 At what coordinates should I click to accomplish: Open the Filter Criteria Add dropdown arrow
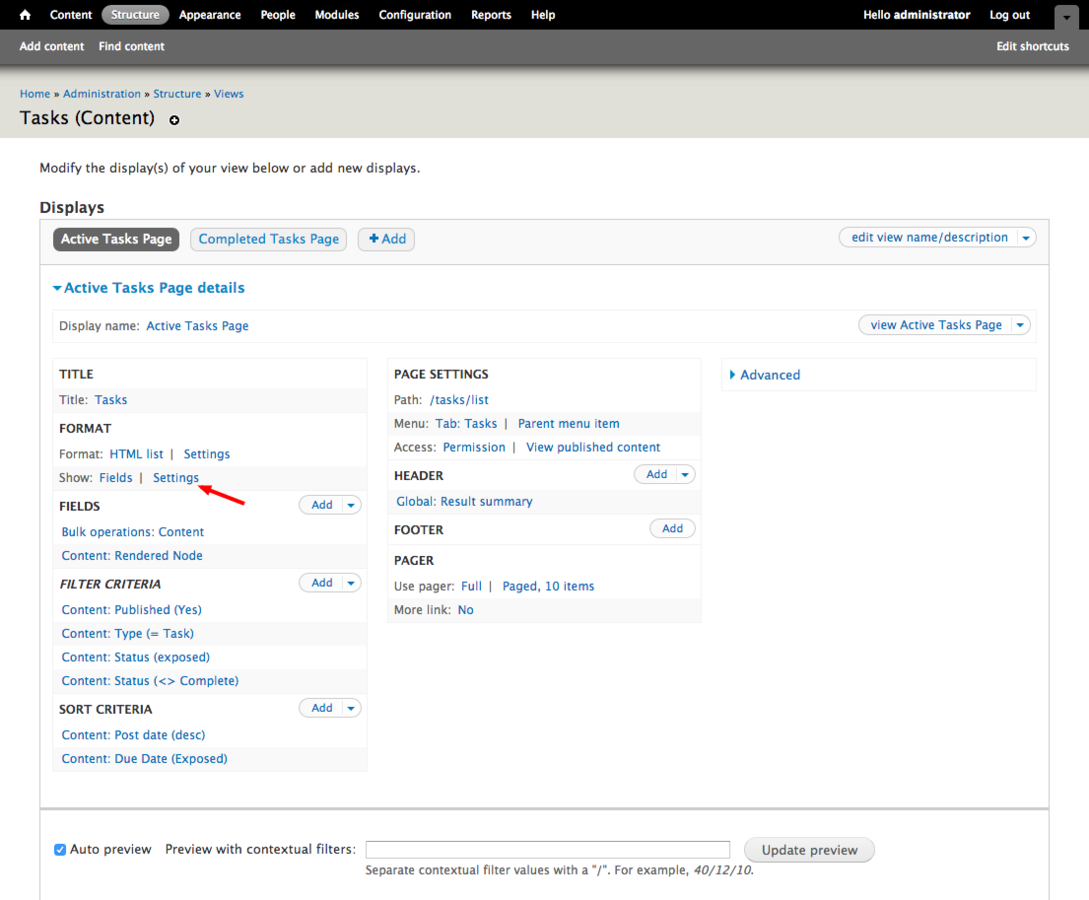pos(351,583)
